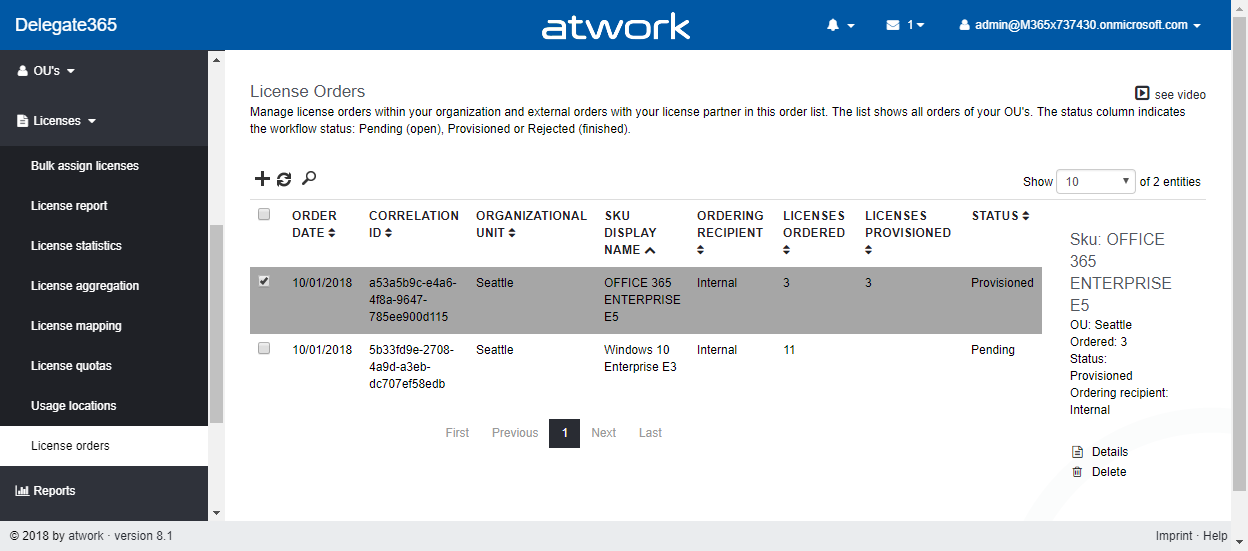This screenshot has width=1248, height=551.
Task: Toggle the select-all checkbox in table header
Action: tap(264, 214)
